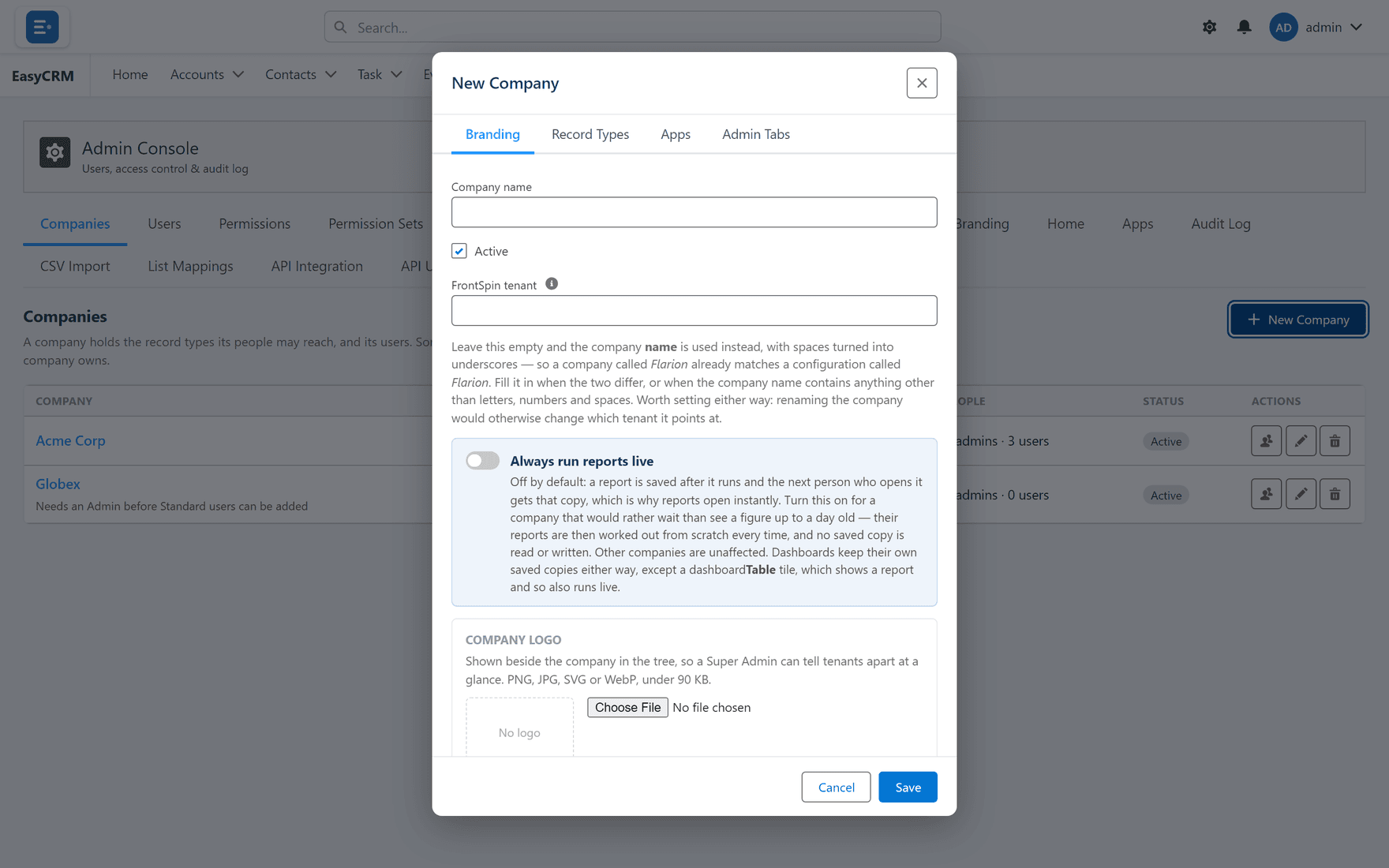The image size is (1389, 868).
Task: Delete Globex with trash icon
Action: tap(1335, 494)
